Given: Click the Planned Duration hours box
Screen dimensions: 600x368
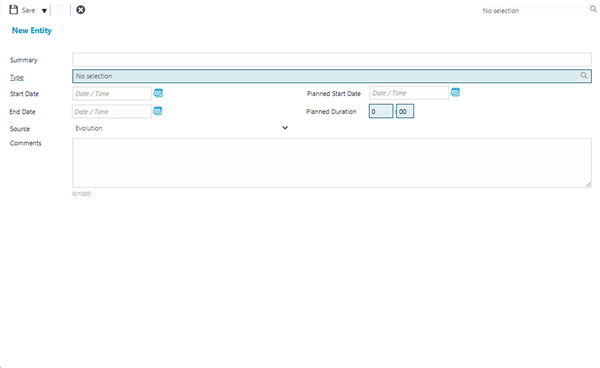Looking at the screenshot, I should (x=381, y=111).
